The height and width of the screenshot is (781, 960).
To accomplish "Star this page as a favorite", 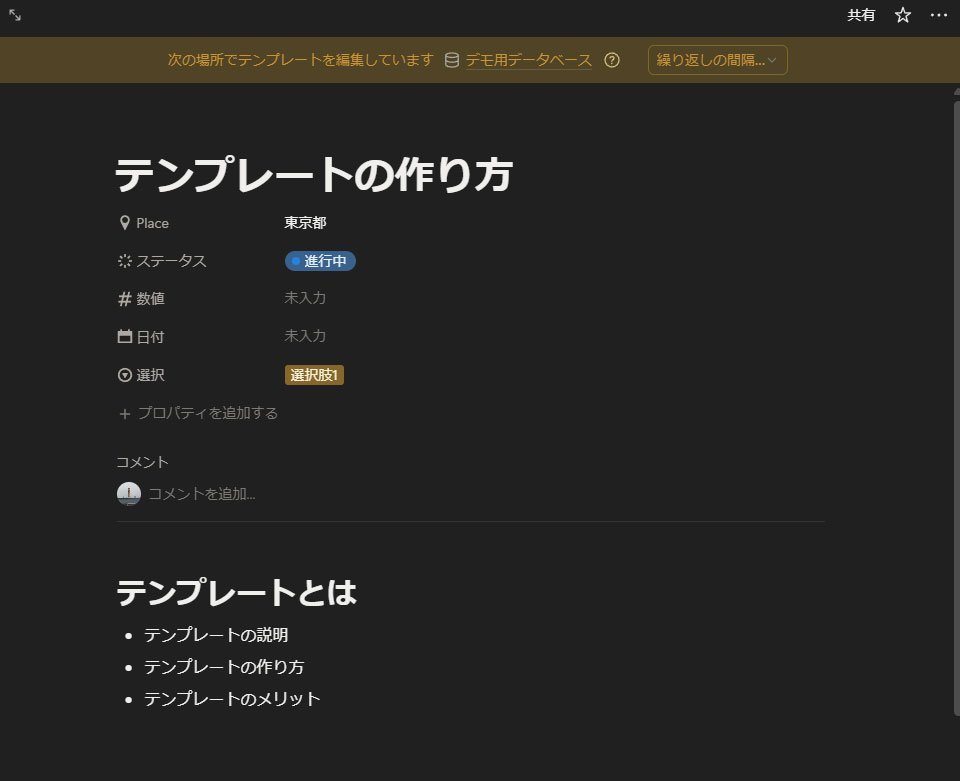I will pos(903,15).
